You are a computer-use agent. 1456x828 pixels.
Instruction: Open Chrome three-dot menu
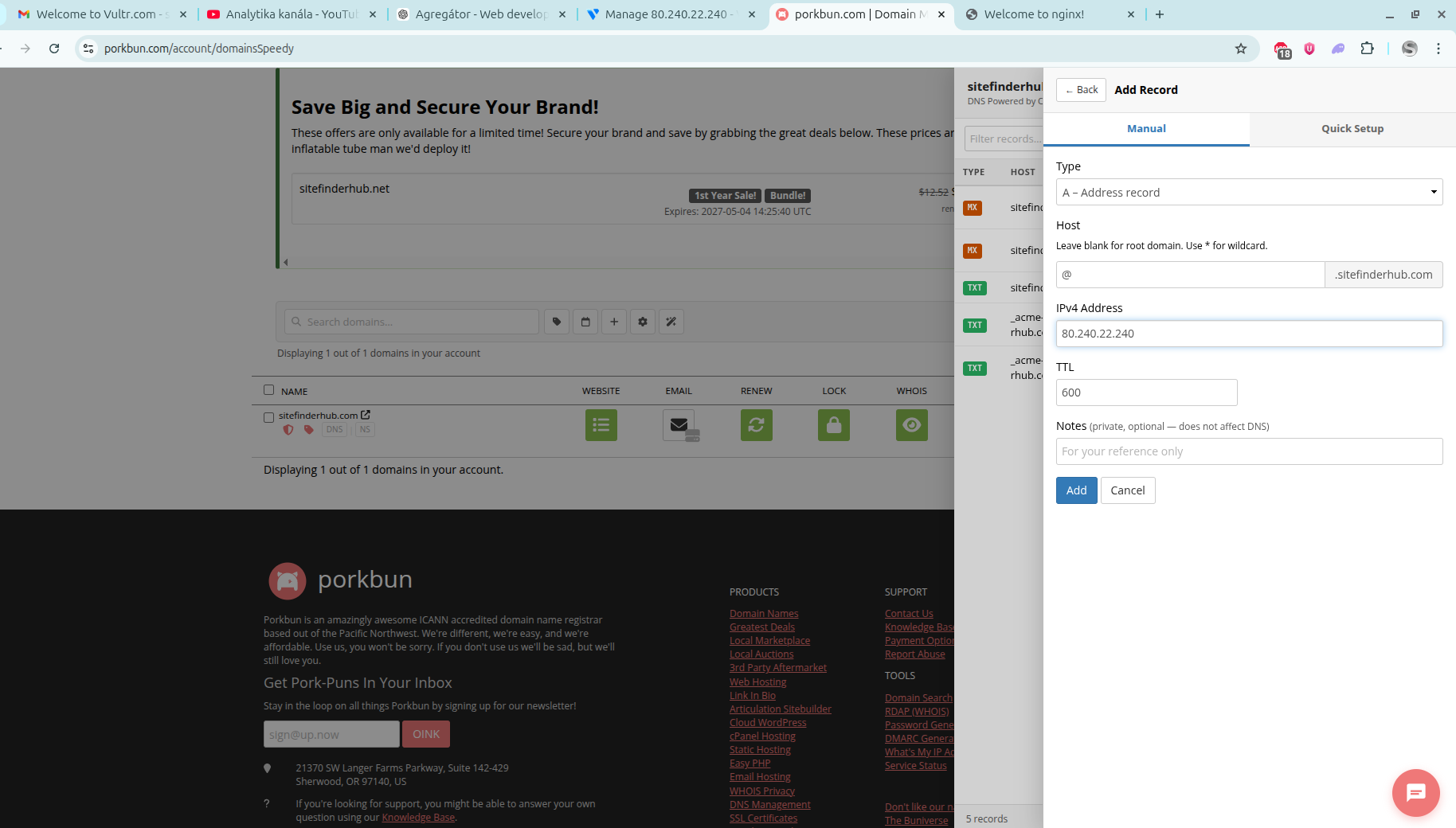1438,49
